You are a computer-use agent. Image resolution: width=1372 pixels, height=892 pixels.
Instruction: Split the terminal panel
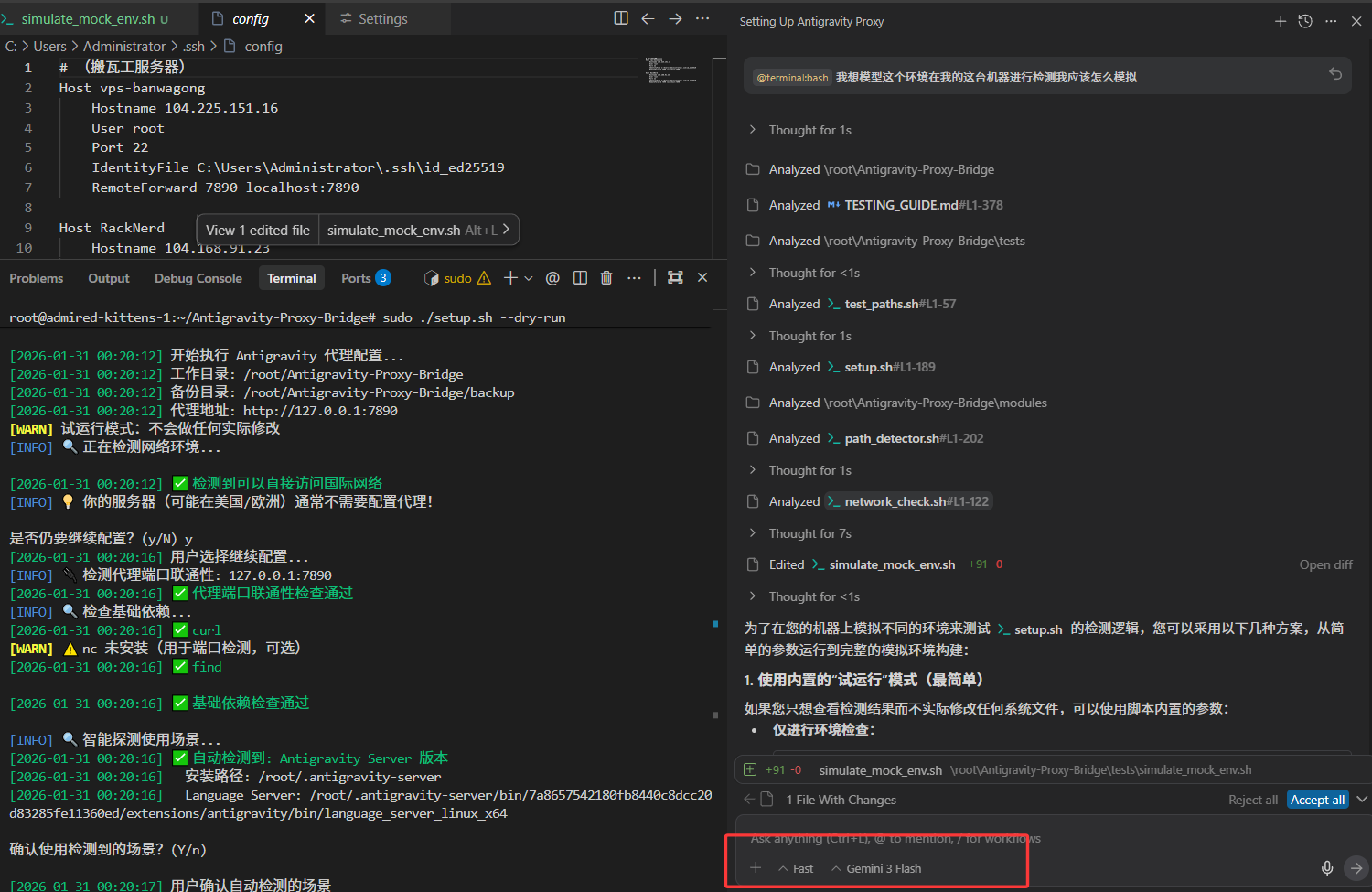[580, 278]
